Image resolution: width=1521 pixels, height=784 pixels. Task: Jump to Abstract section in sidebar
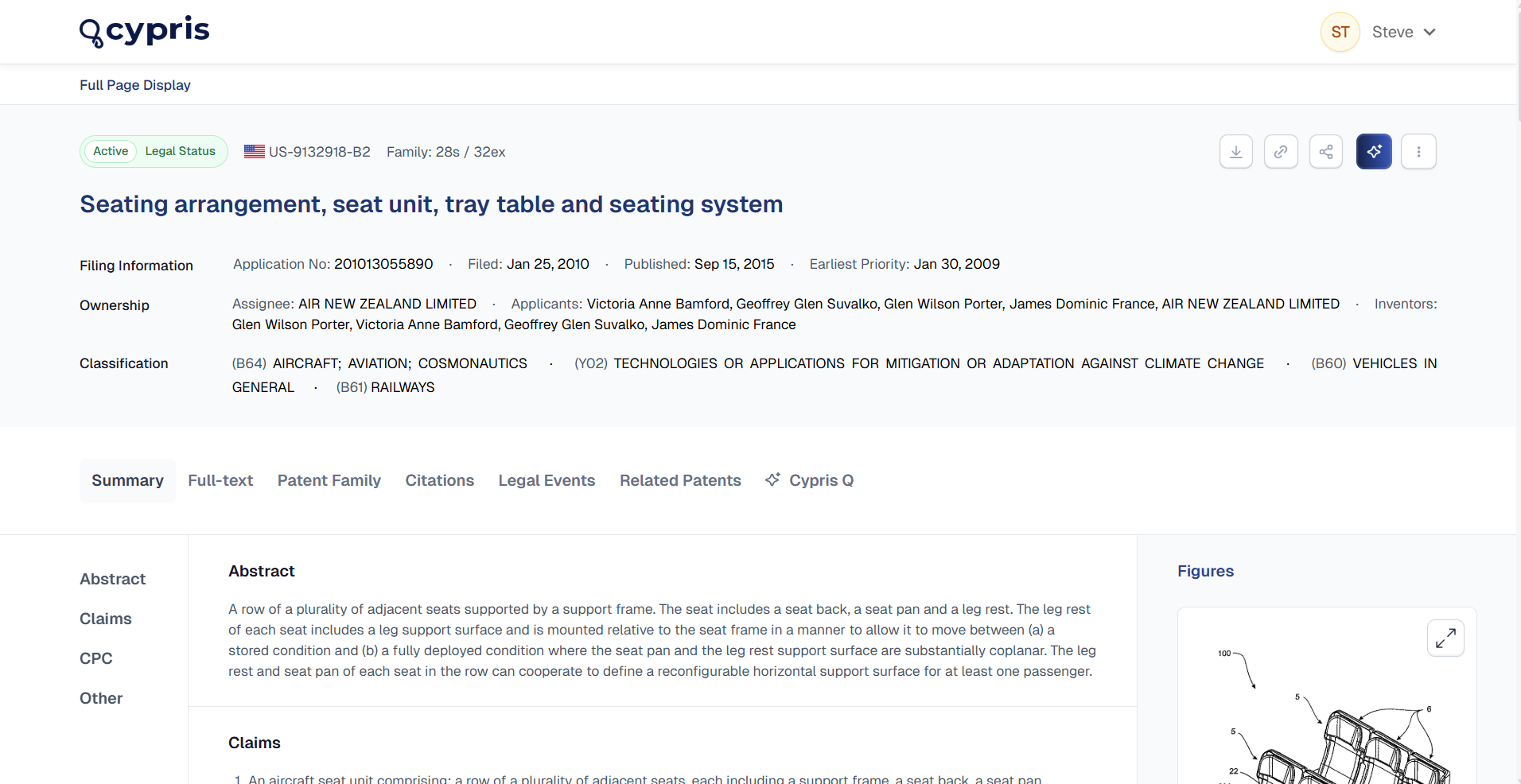coord(113,579)
